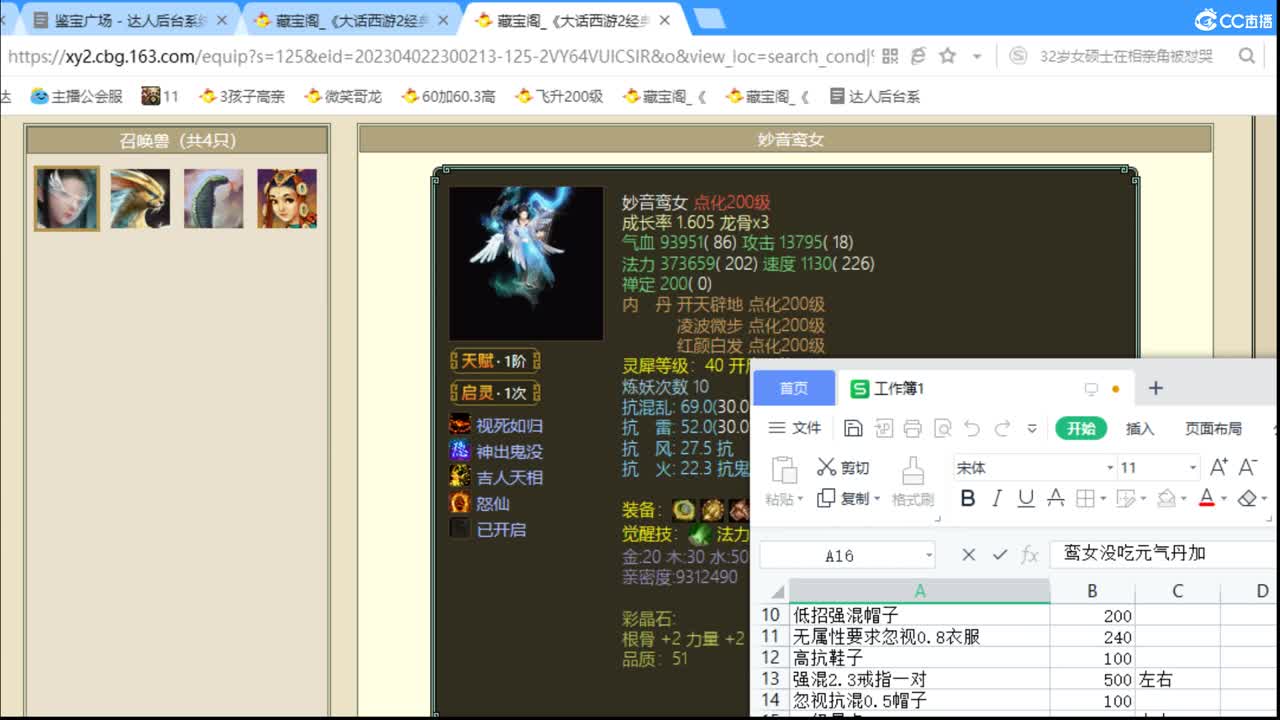Switch to WPS 首页 tab
This screenshot has width=1280, height=720.
(x=794, y=388)
